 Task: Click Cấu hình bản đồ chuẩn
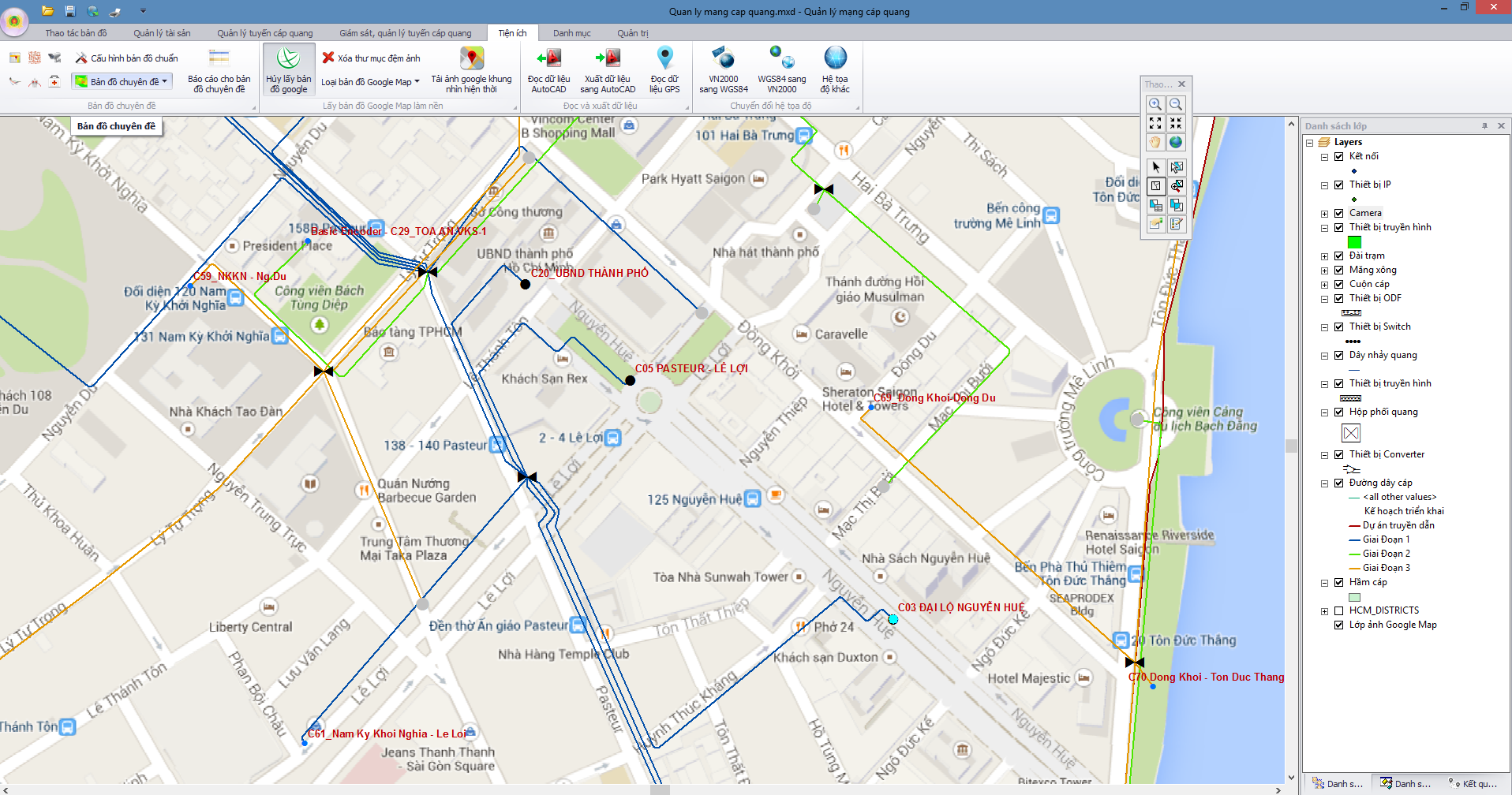126,58
